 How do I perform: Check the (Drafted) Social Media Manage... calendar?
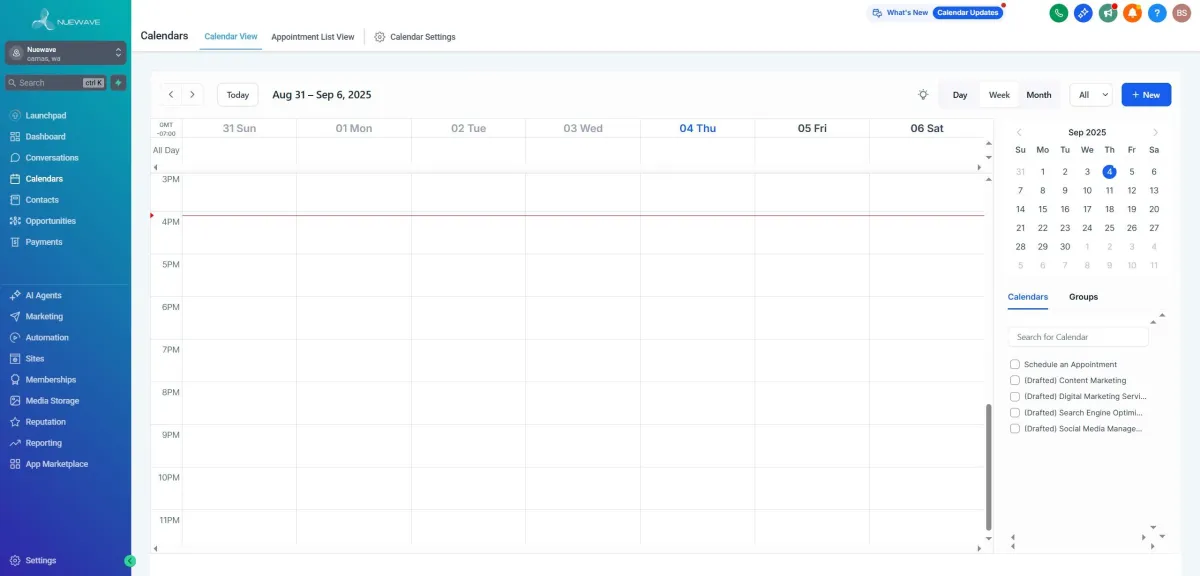(x=1015, y=429)
